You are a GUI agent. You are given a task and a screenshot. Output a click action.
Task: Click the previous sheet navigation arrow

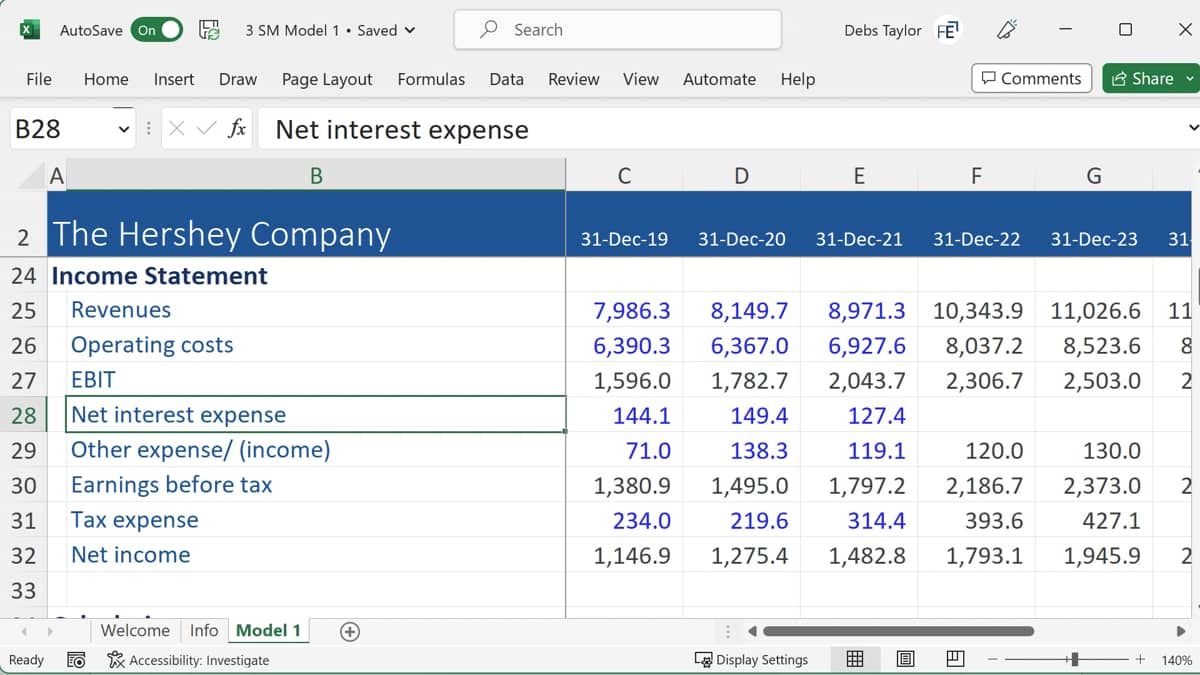click(22, 631)
